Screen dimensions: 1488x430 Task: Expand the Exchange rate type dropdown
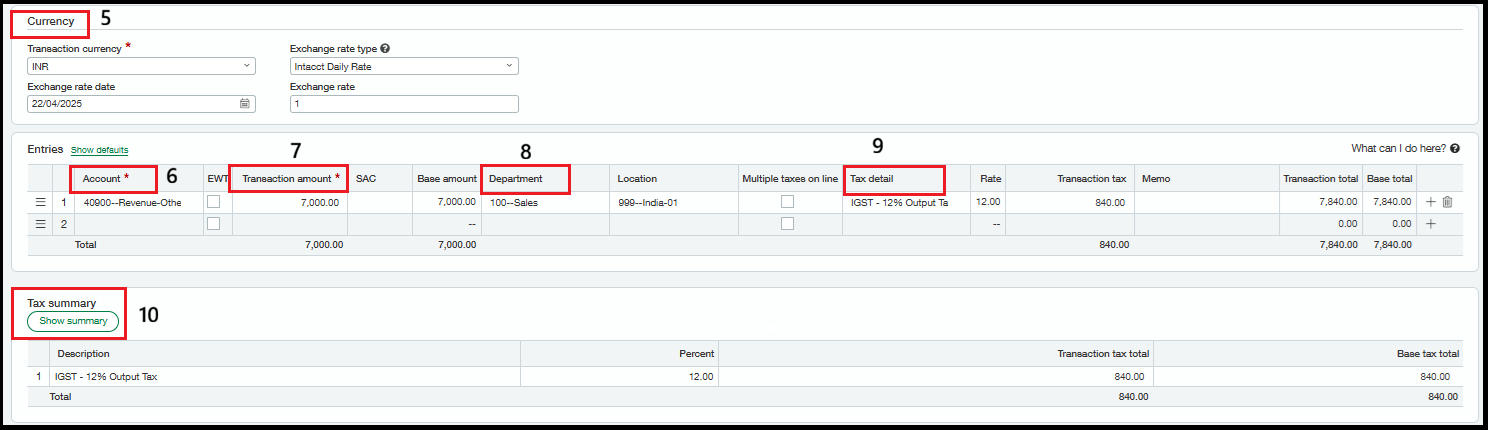[404, 66]
